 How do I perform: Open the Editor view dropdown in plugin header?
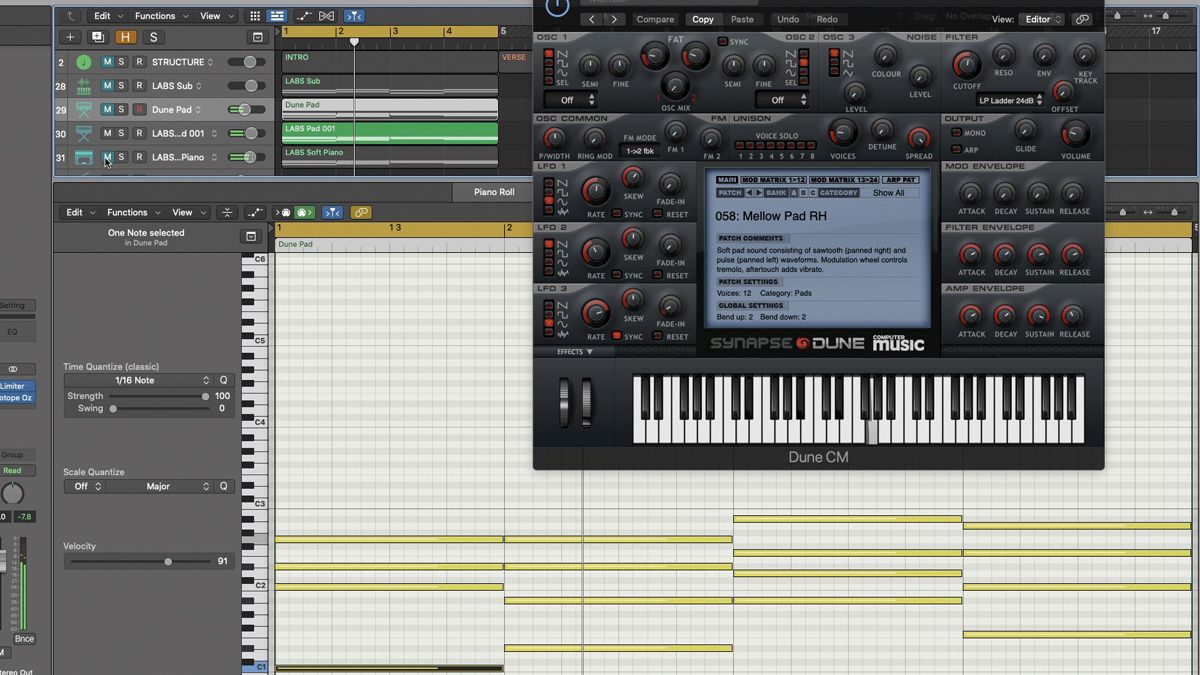[x=1041, y=18]
